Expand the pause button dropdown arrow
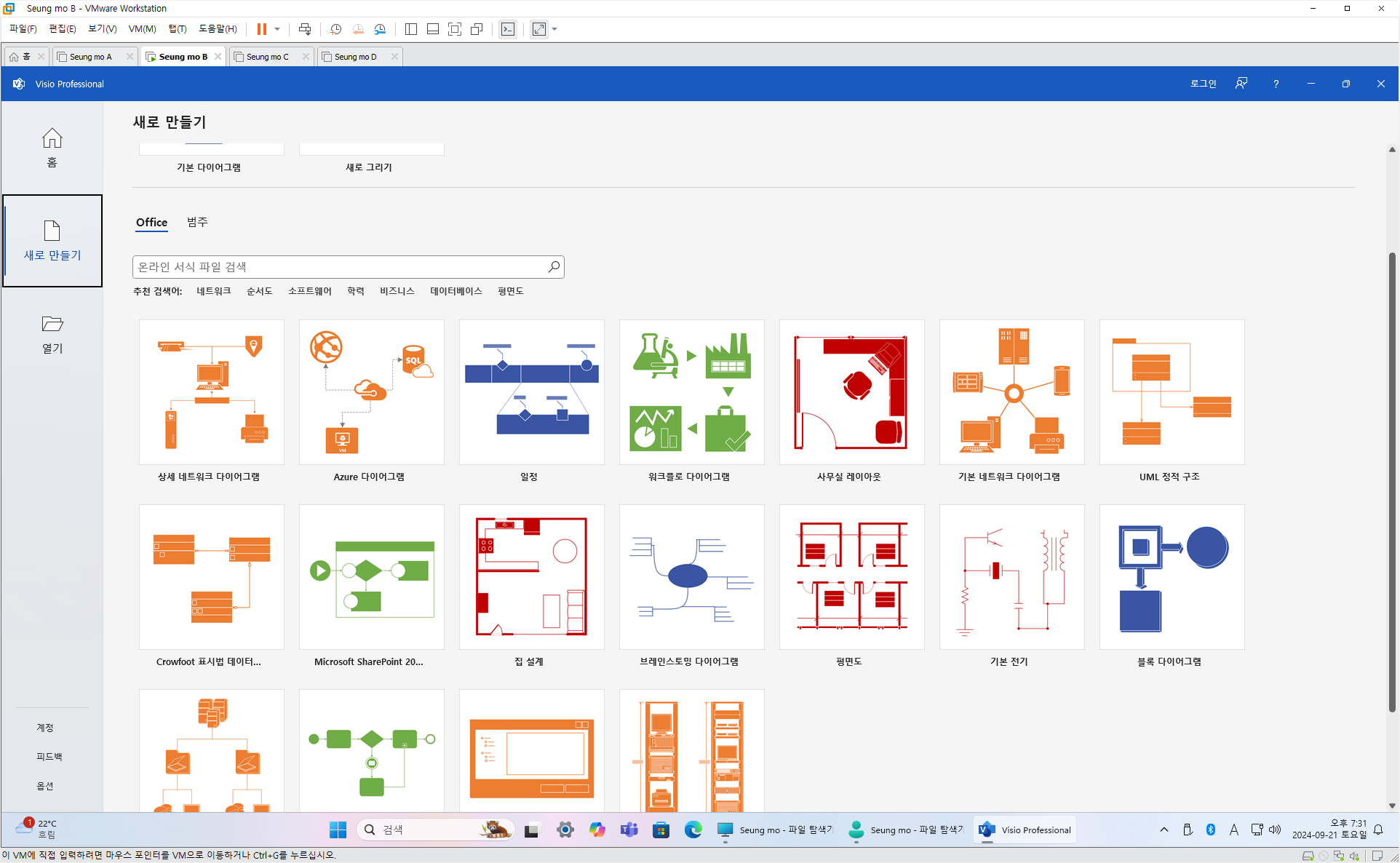The image size is (1400, 863). (277, 29)
